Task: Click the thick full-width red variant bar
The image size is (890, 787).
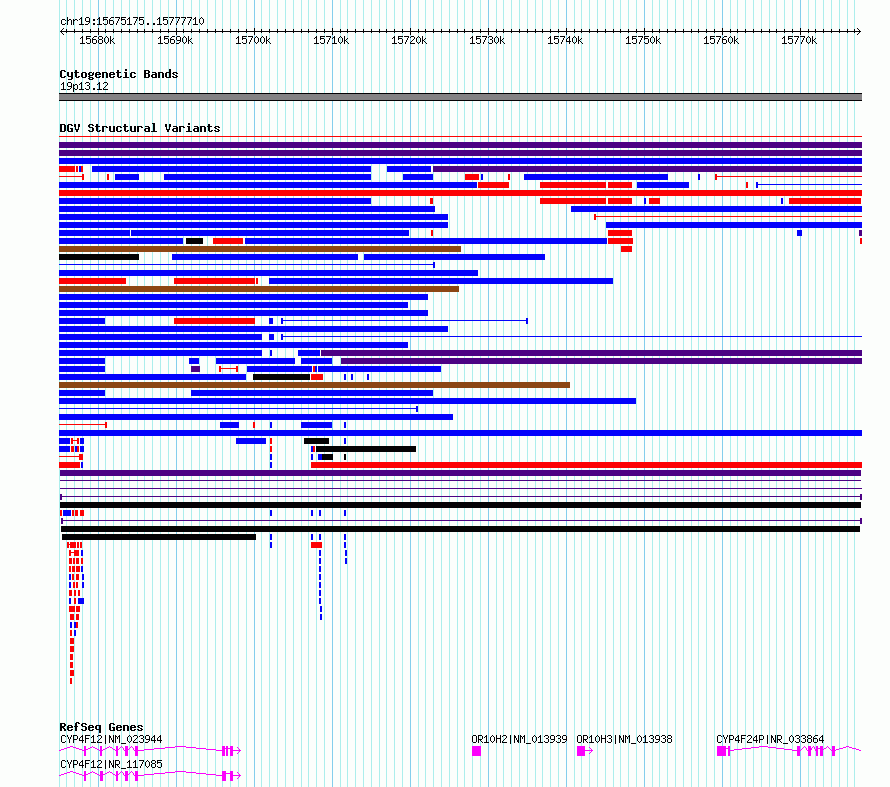Action: click(x=460, y=193)
